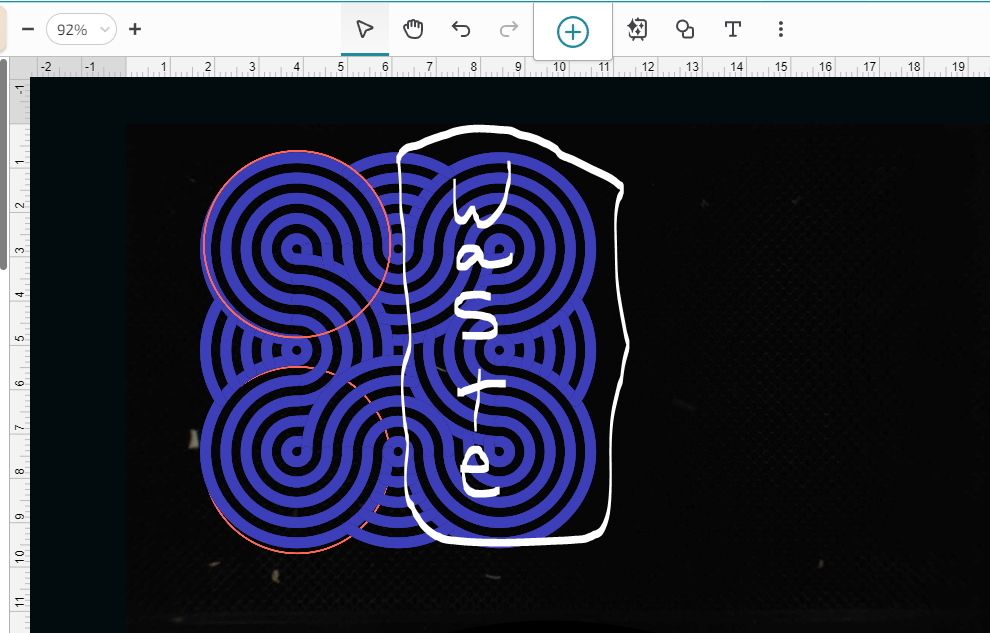The width and height of the screenshot is (990, 633).
Task: Choose the Text tool
Action: [733, 29]
